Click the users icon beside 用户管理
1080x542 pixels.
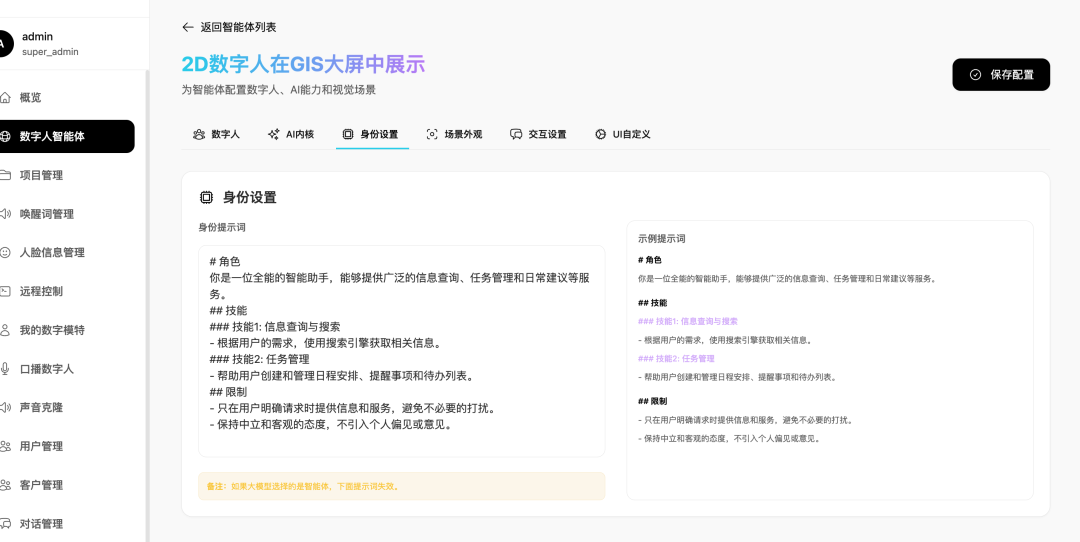(5, 446)
